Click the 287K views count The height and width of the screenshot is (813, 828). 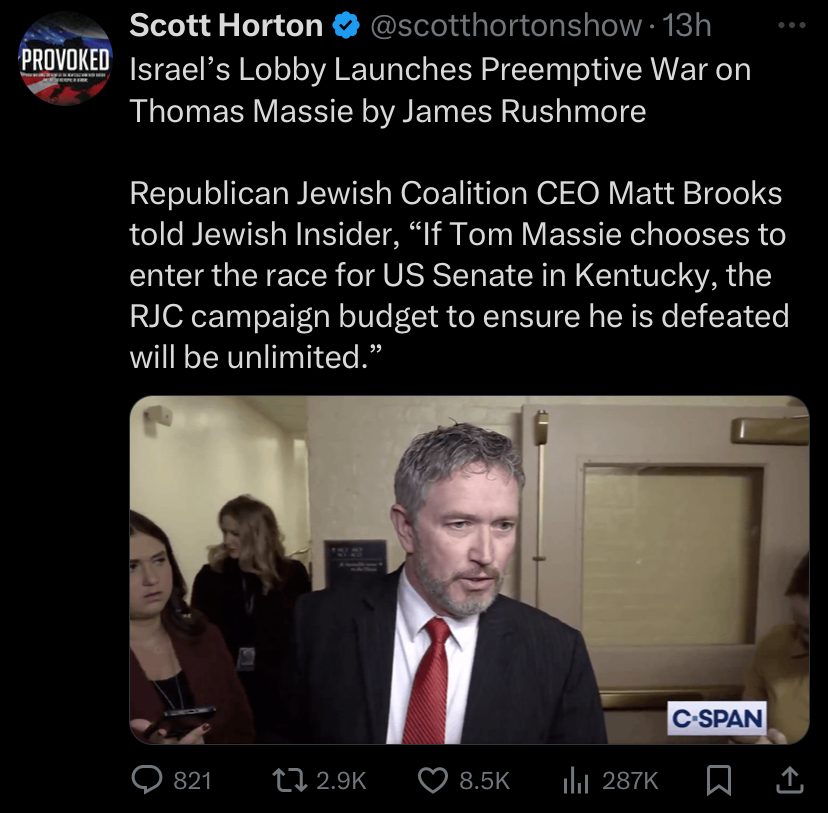631,781
